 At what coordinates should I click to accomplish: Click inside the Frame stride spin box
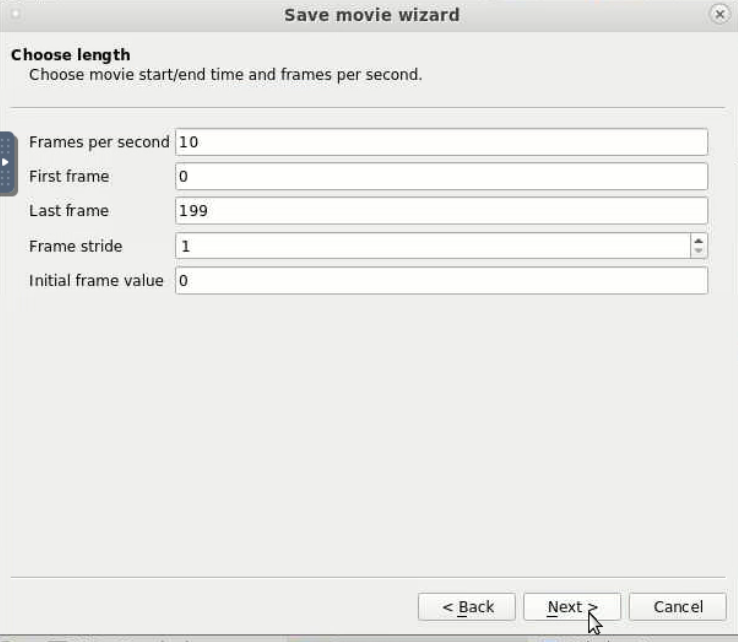433,246
